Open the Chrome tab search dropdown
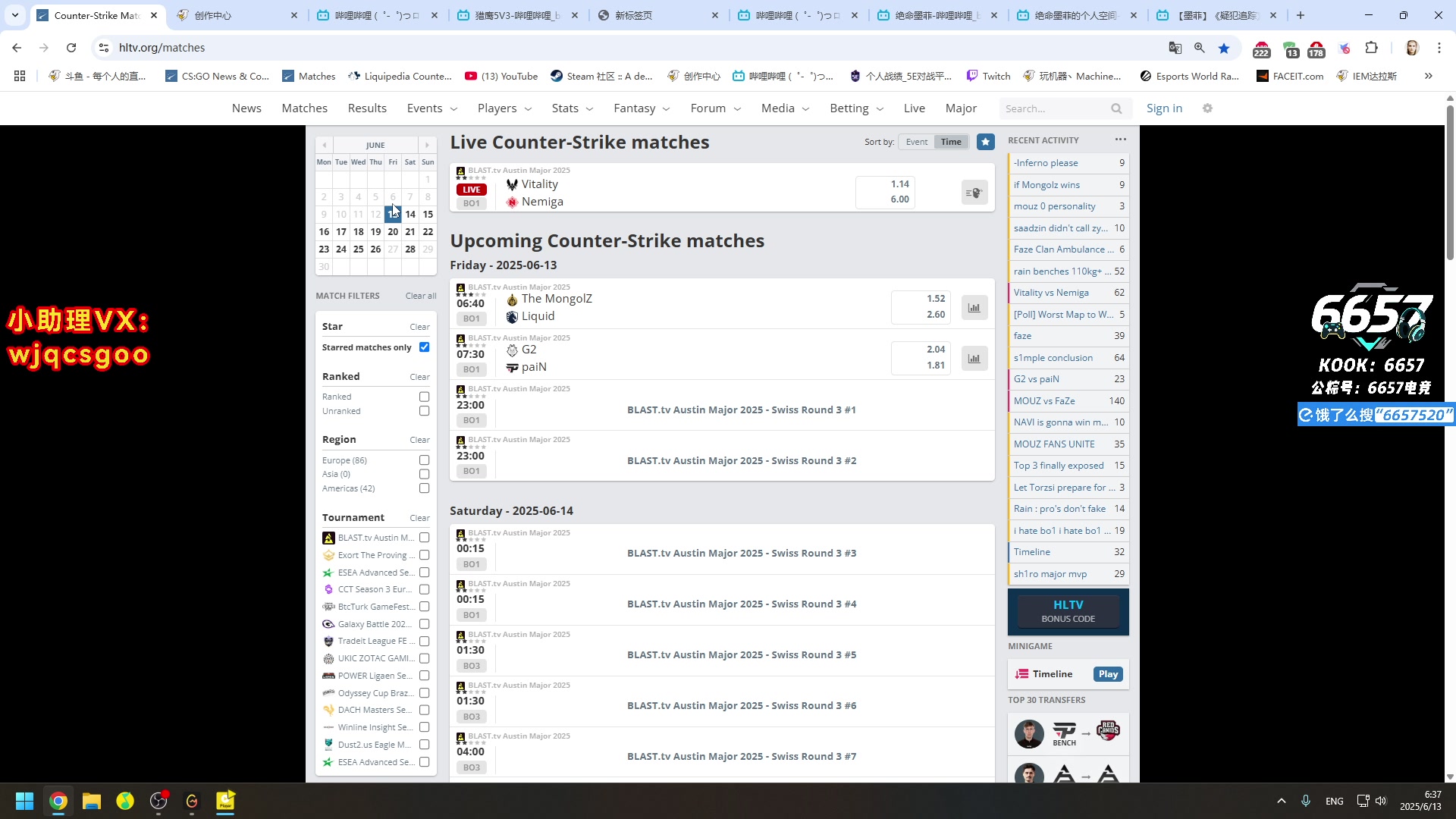Viewport: 1456px width, 819px height. [x=15, y=15]
